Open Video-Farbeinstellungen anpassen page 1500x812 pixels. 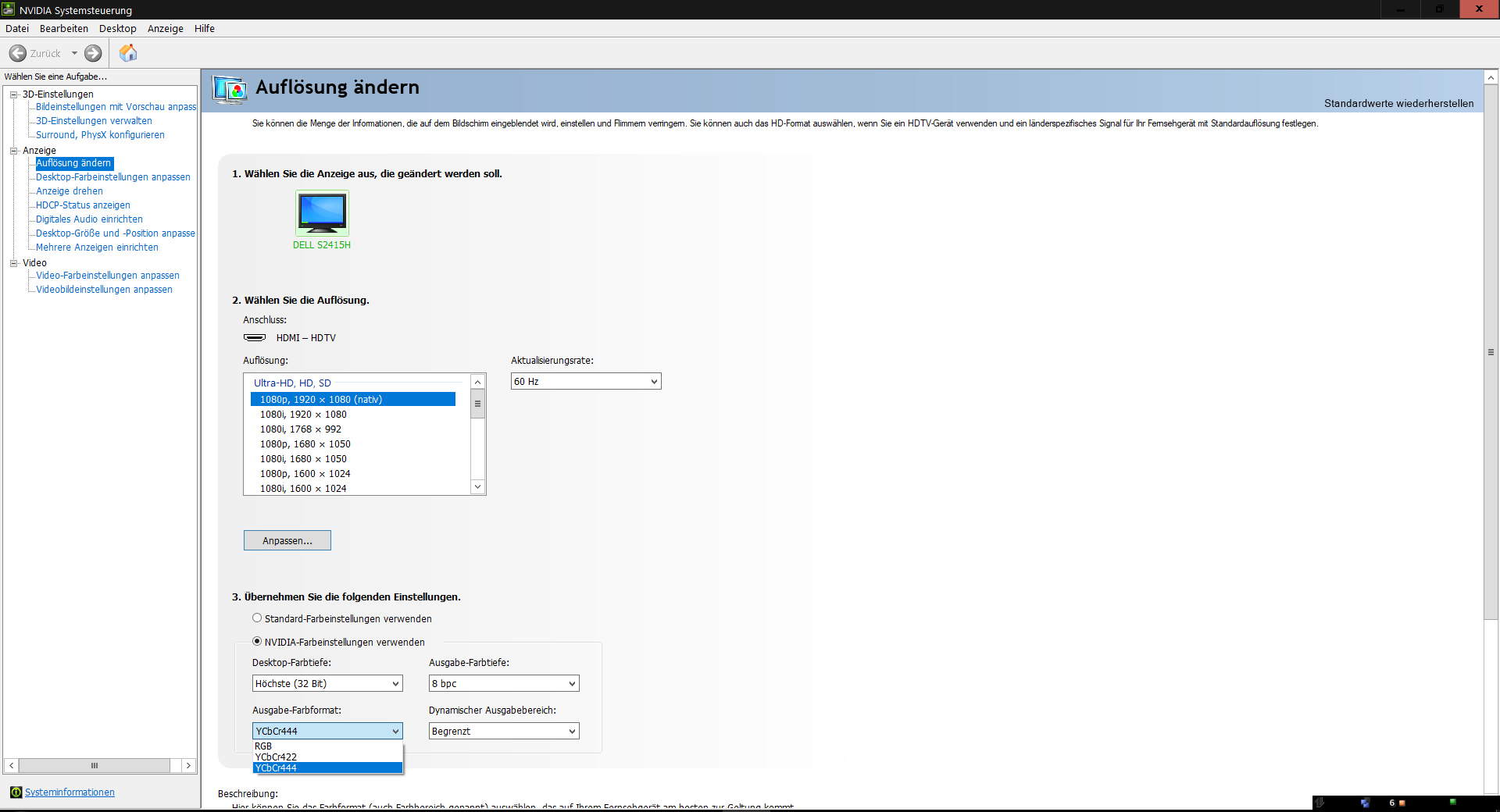108,276
